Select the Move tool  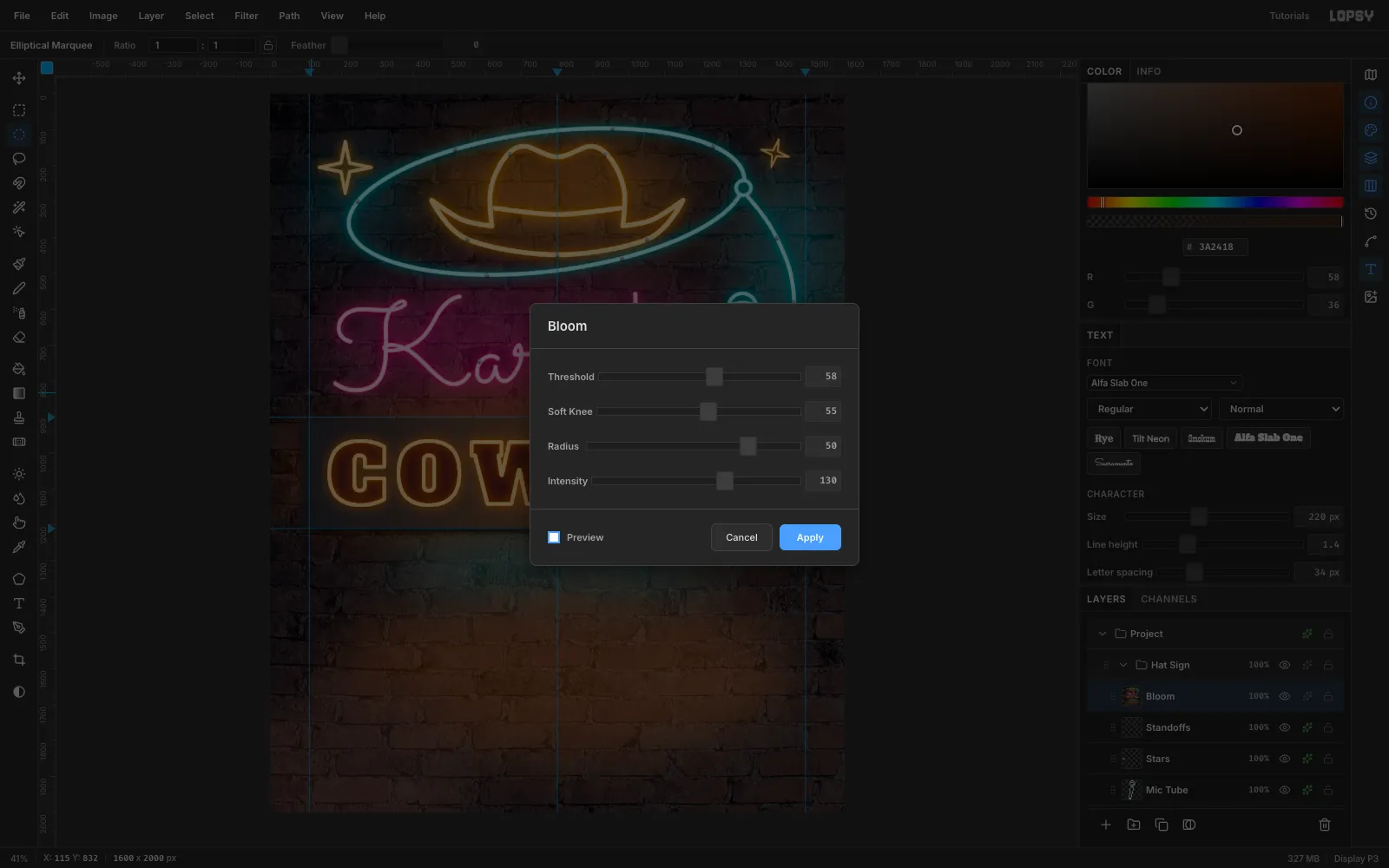19,78
